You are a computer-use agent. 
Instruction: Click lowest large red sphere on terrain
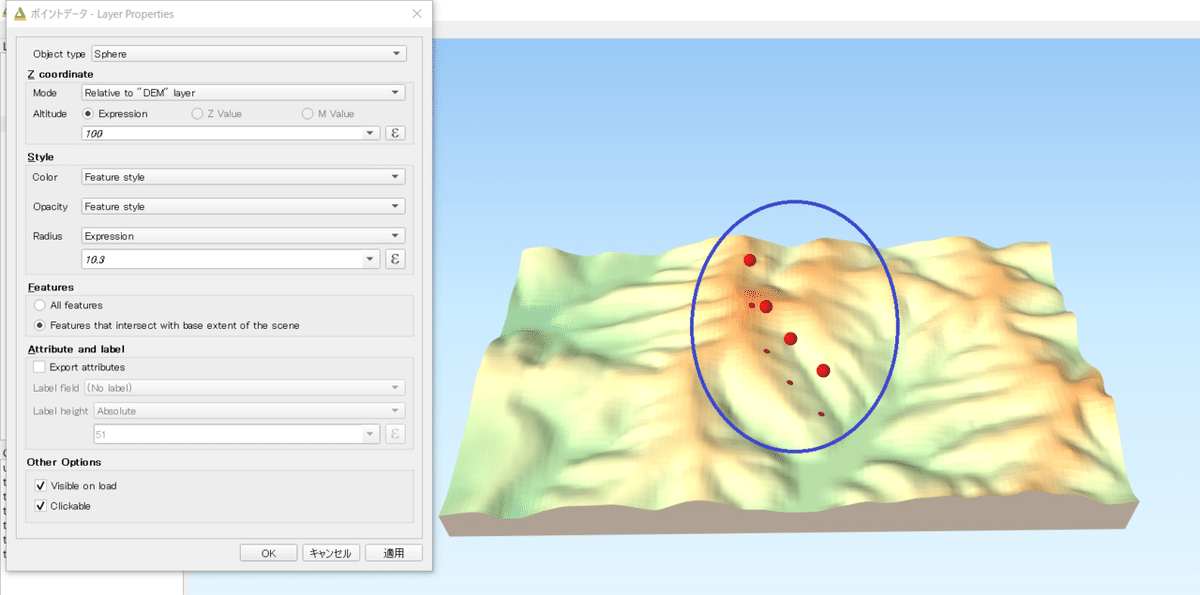tap(823, 371)
